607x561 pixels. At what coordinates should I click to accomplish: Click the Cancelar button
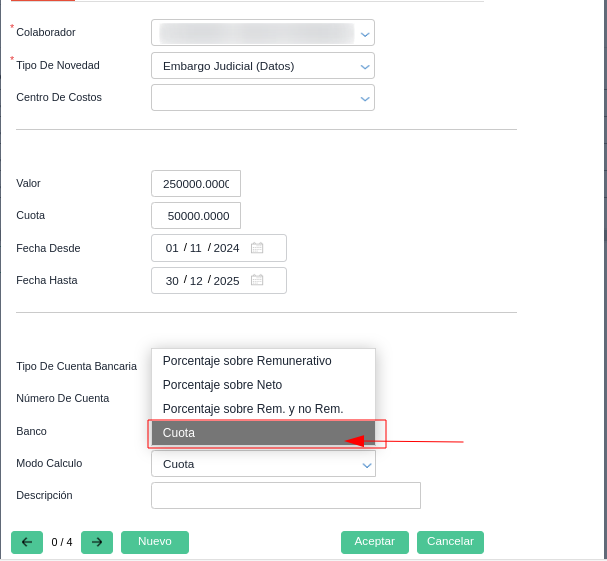[450, 542]
